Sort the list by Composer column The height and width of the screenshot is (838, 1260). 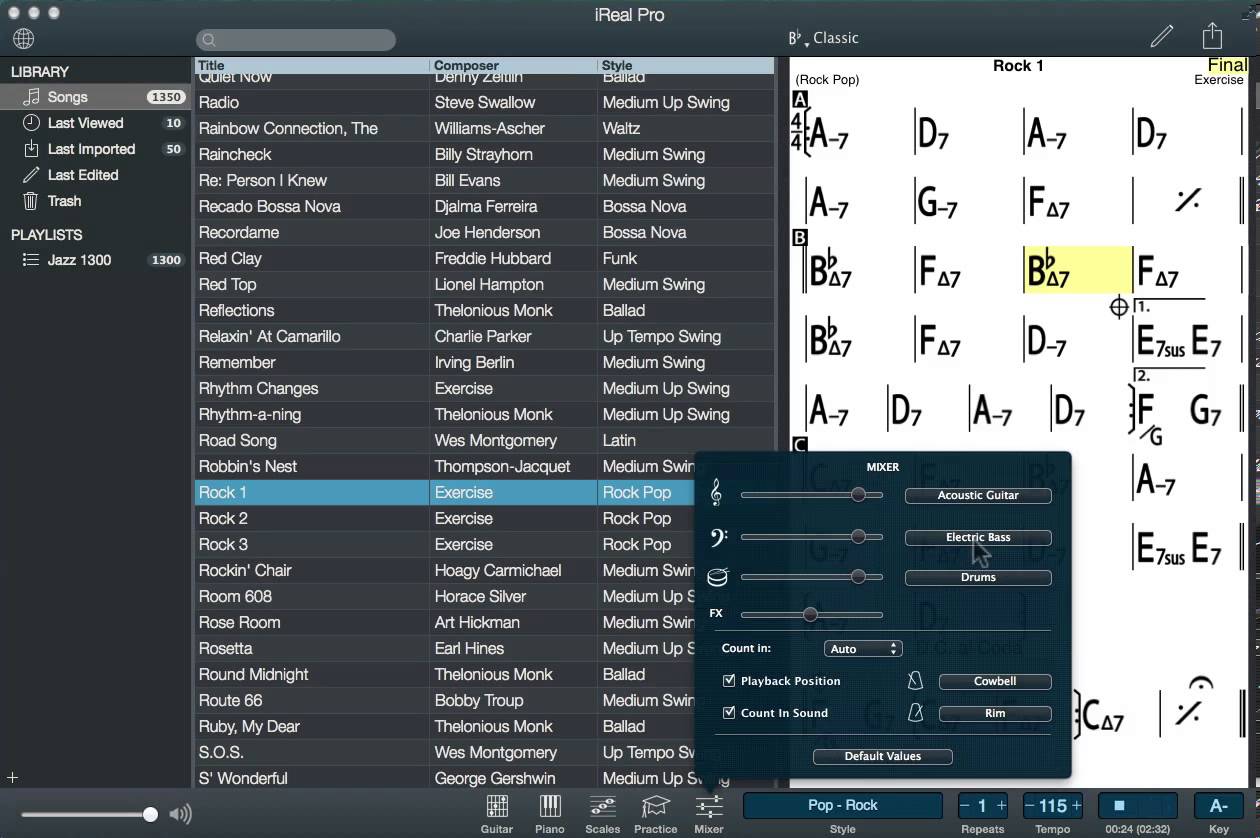coord(514,66)
